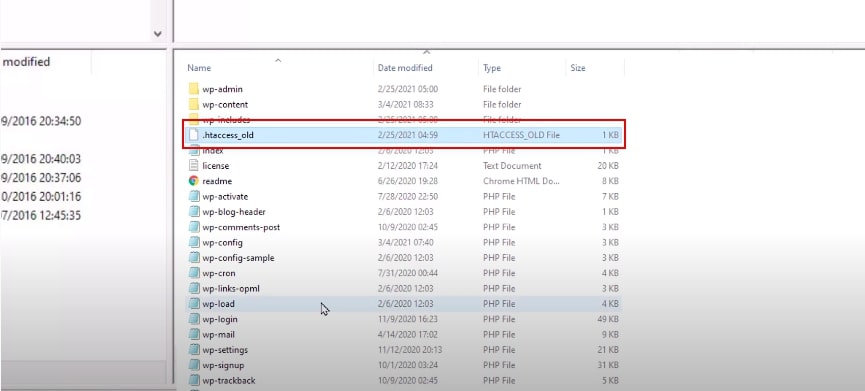Click the wp-signup PHP file icon
Screen dimensions: 865x391
[193, 365]
